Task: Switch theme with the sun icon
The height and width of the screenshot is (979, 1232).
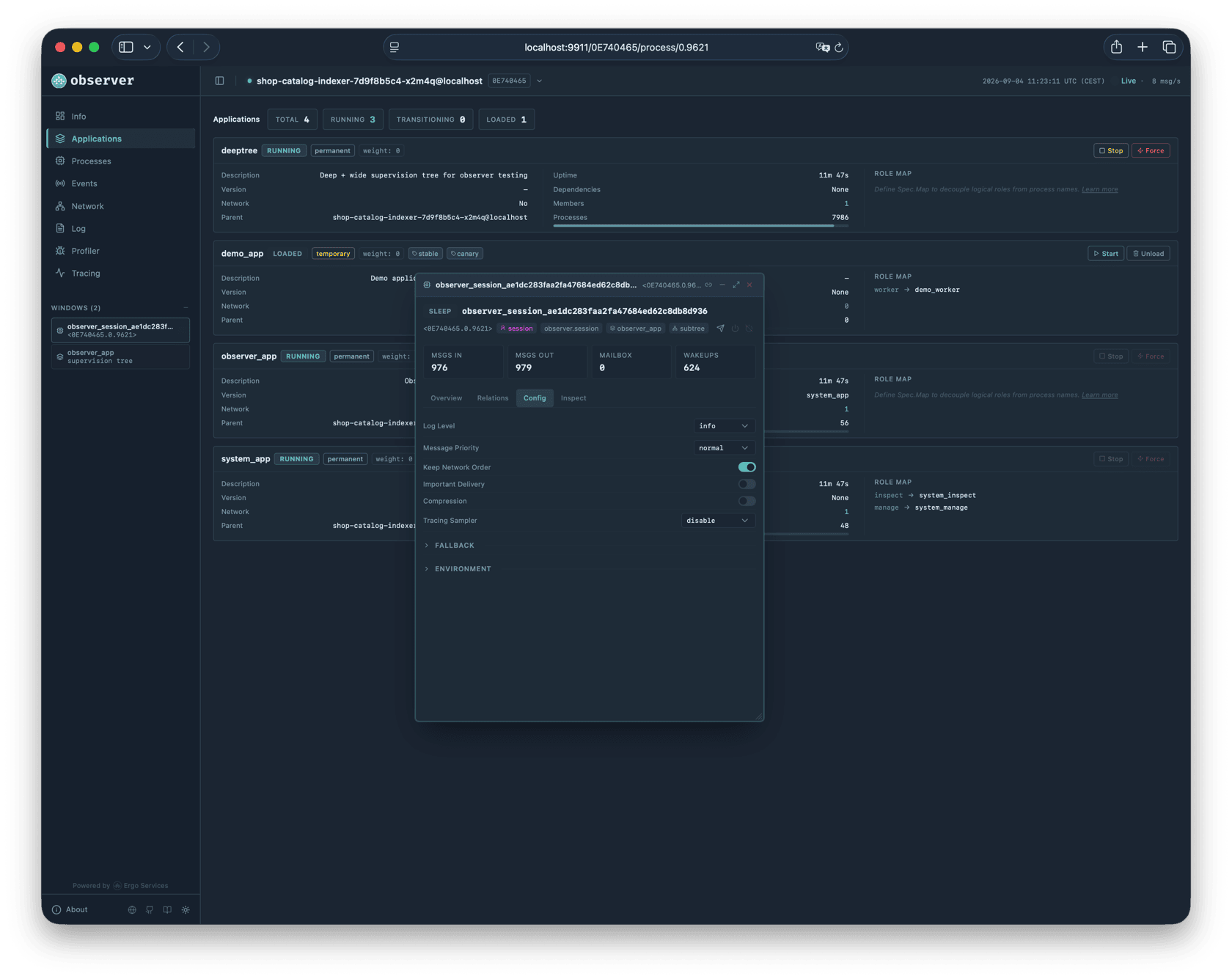Action: tap(186, 909)
